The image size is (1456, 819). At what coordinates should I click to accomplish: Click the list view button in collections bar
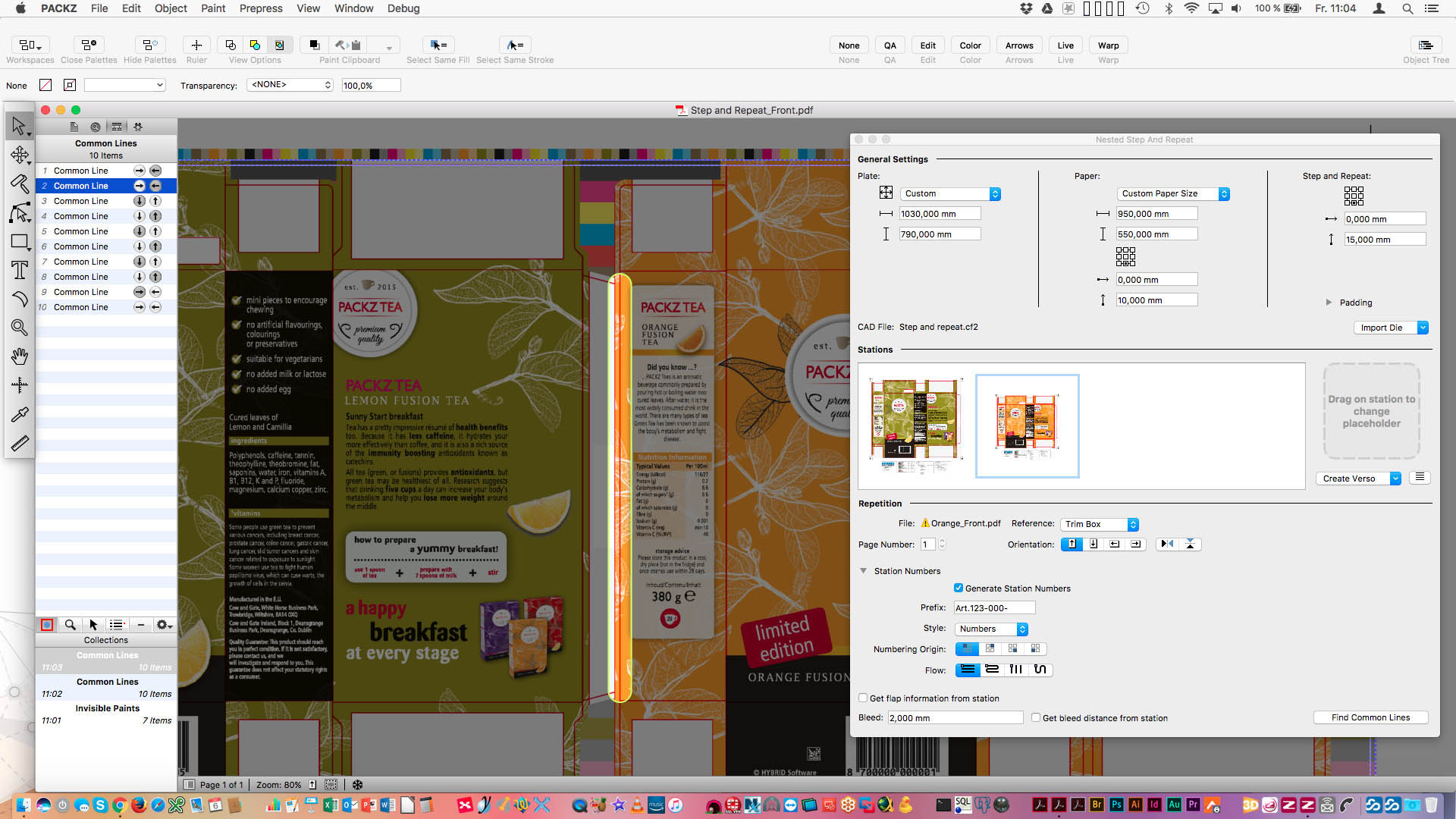click(x=116, y=625)
